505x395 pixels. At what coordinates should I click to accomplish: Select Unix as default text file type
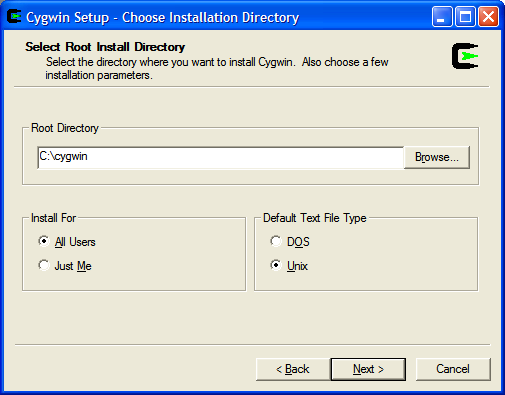[289, 266]
